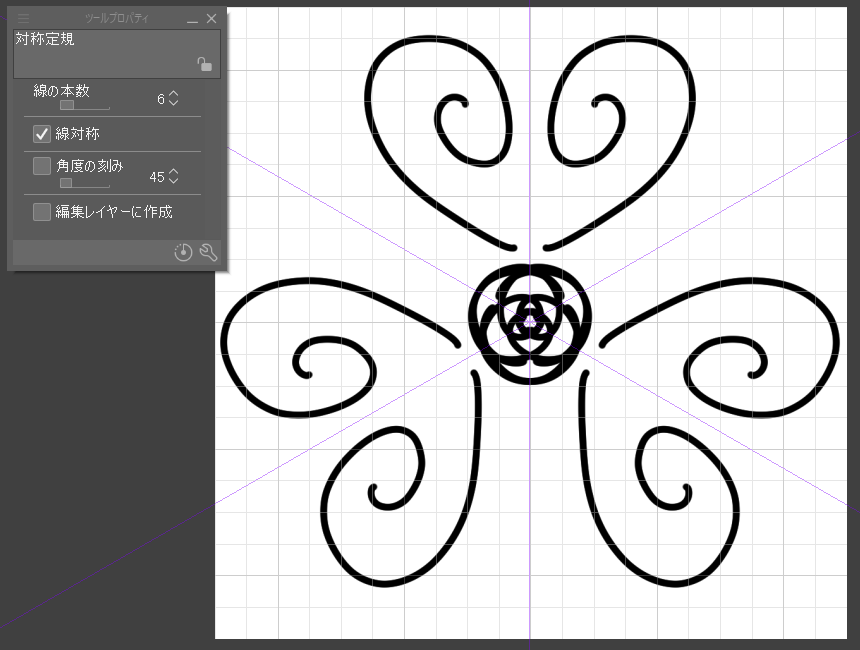This screenshot has height=650, width=860.
Task: Click the ツールプロパティ panel title
Action: click(x=116, y=19)
